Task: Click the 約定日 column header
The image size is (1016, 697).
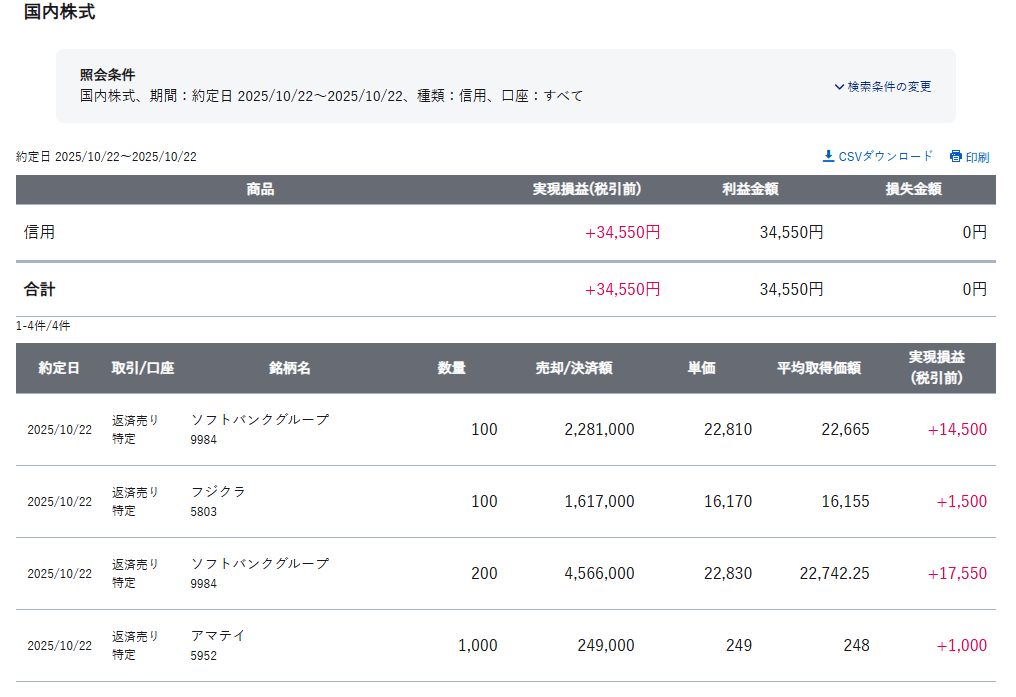Action: 59,368
